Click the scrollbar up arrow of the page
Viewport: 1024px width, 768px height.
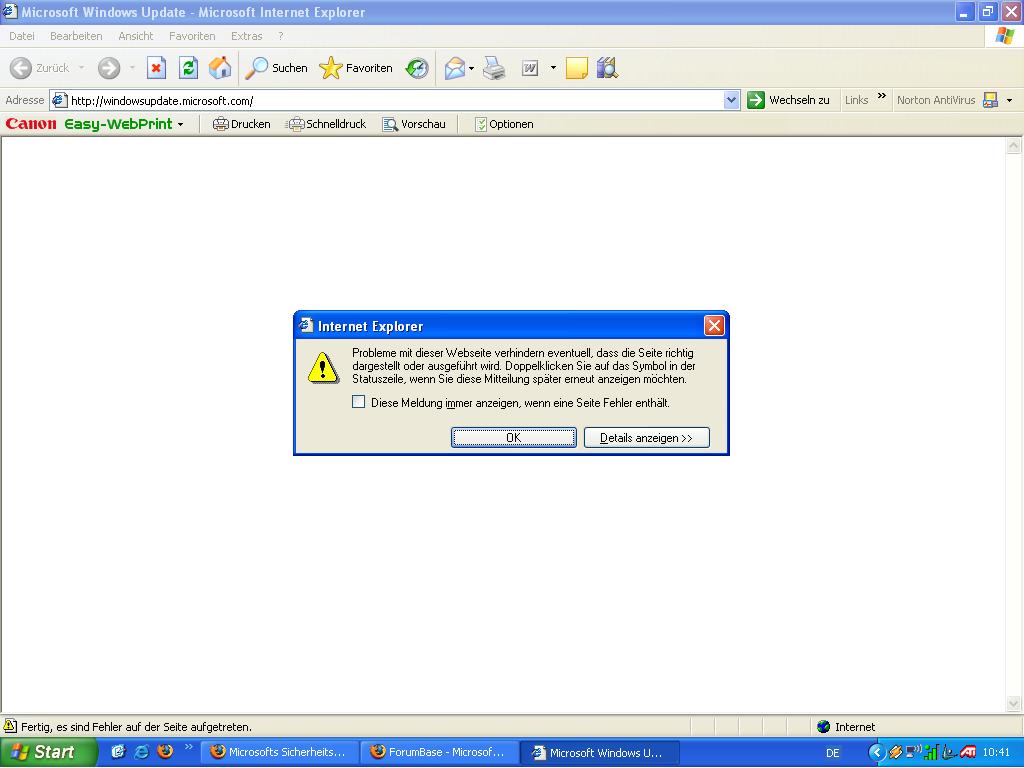coord(1014,146)
